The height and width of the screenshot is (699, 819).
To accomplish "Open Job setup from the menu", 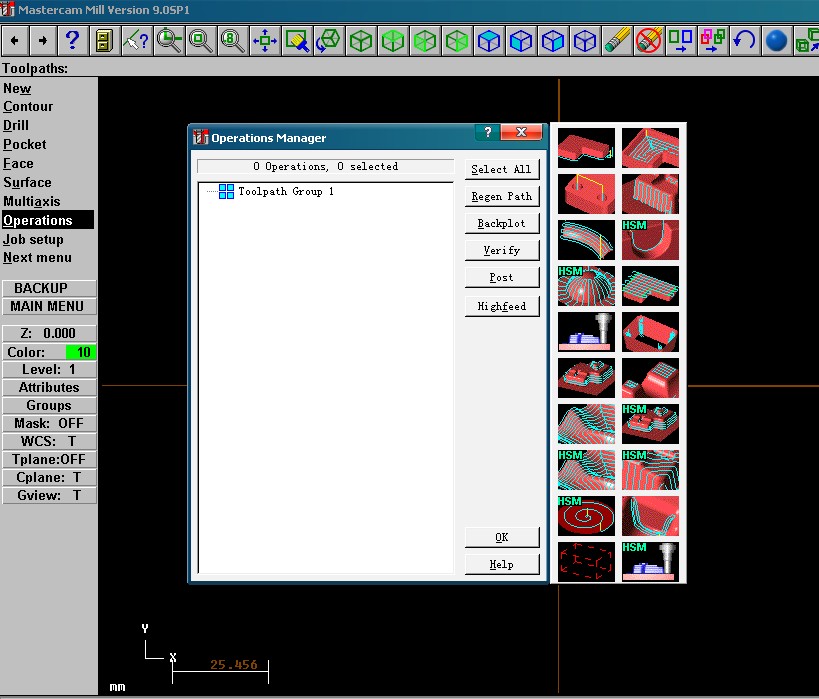I will pos(33,239).
